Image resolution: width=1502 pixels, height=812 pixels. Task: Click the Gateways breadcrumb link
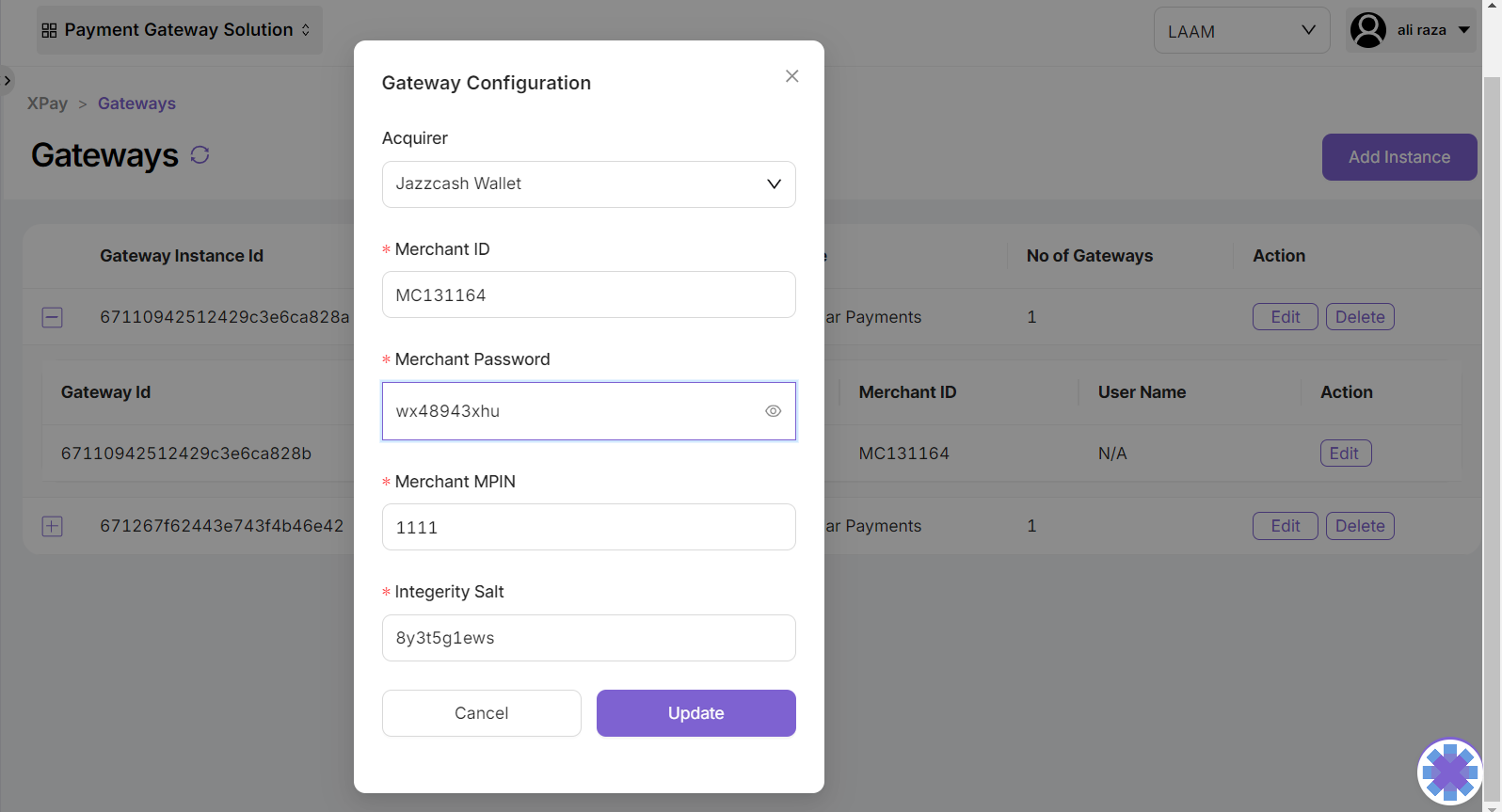pyautogui.click(x=136, y=103)
